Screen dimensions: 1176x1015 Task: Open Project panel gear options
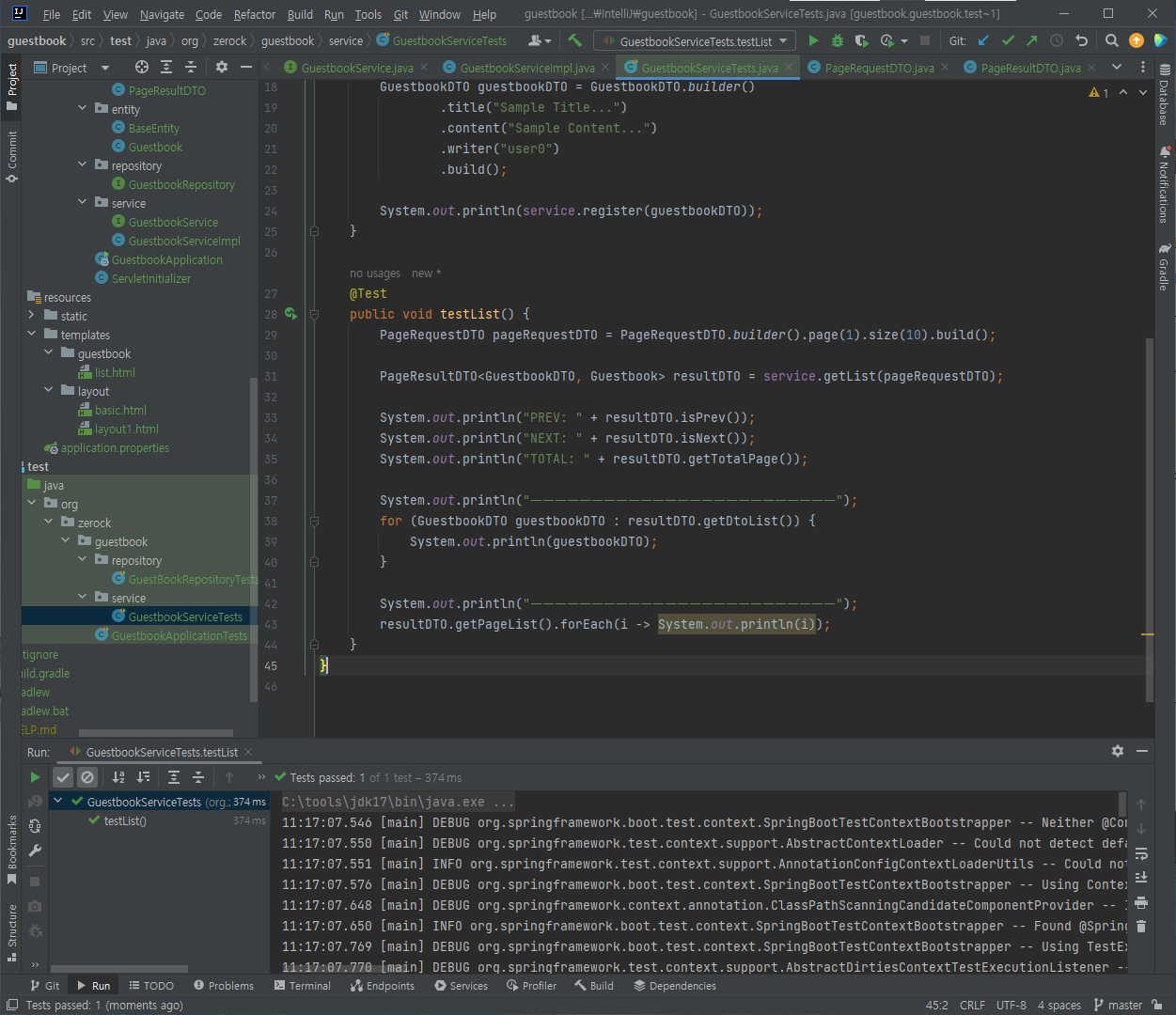pyautogui.click(x=222, y=67)
